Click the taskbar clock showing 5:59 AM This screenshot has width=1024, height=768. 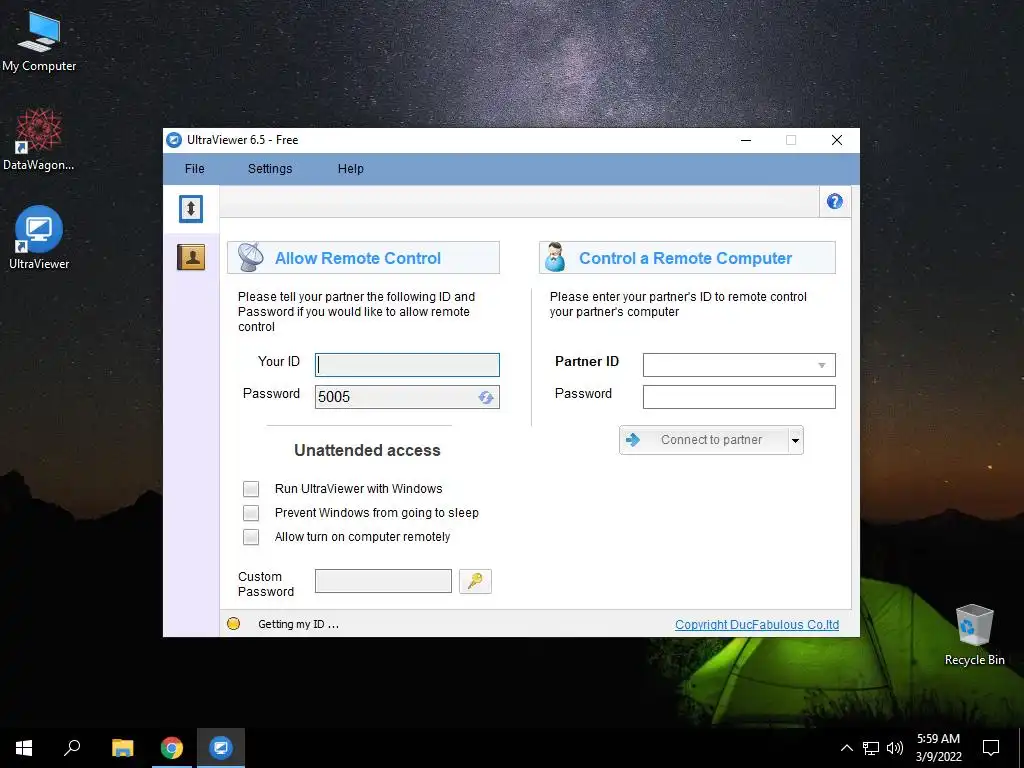point(938,748)
